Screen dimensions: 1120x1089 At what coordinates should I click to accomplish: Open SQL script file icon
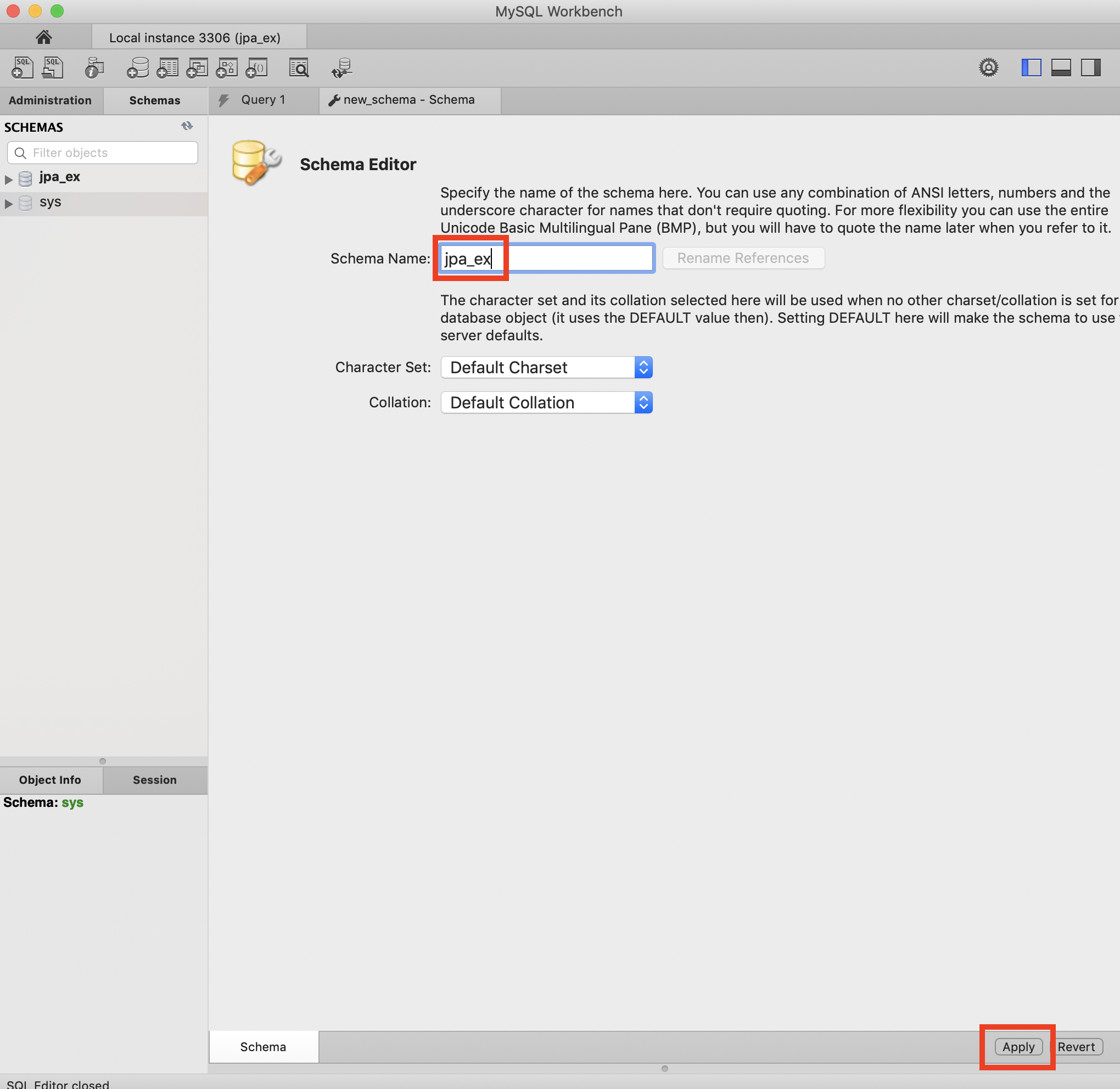click(53, 68)
